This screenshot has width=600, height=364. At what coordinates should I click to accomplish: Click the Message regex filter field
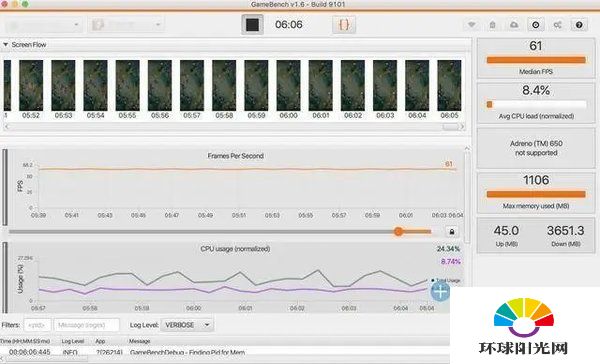(x=86, y=325)
